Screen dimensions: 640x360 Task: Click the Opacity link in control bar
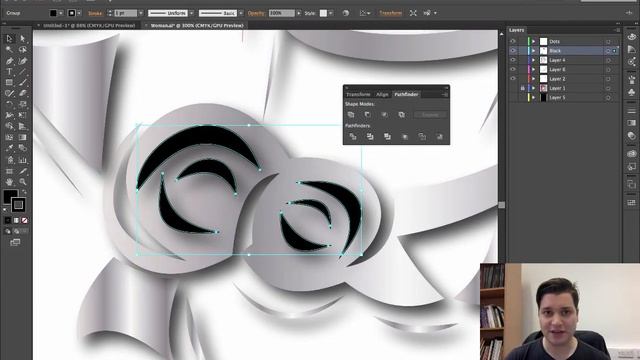click(256, 13)
